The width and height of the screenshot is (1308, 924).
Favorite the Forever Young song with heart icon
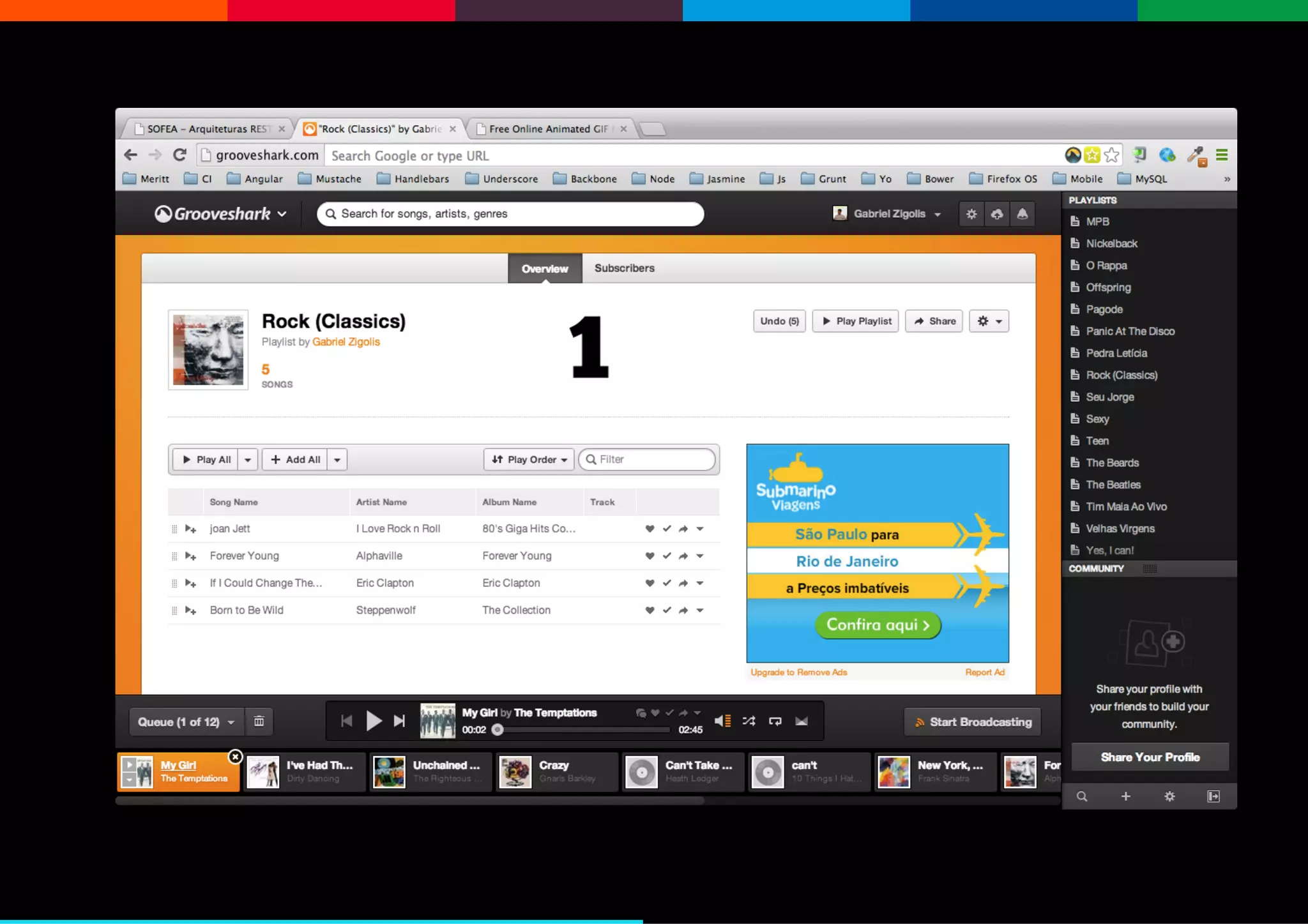(650, 556)
